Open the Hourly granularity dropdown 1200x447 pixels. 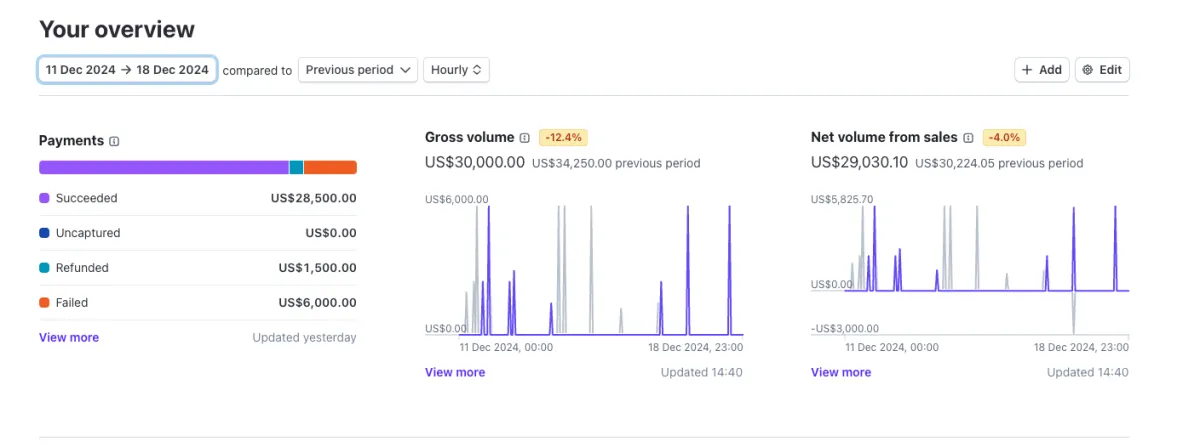[457, 70]
